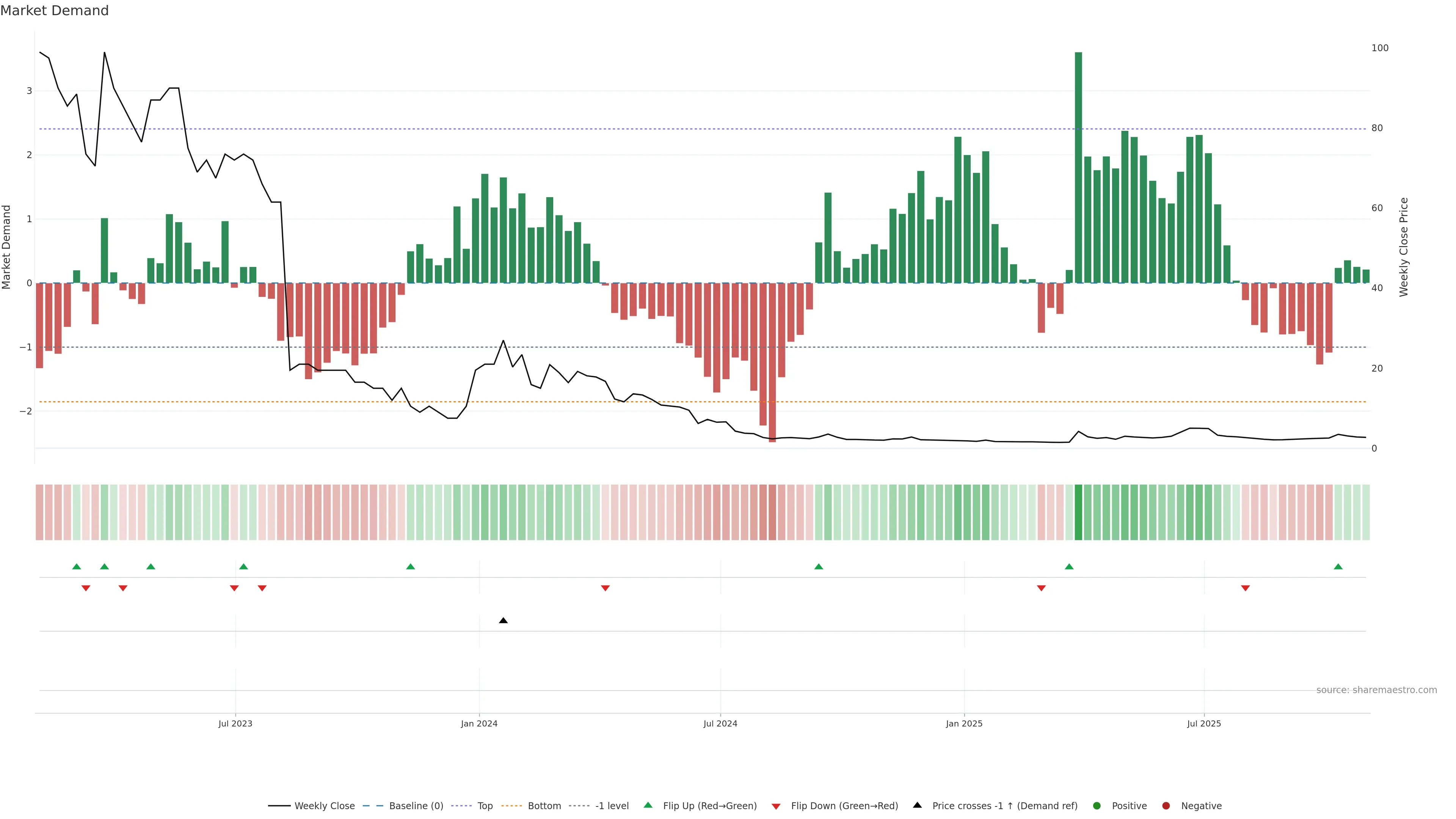Image resolution: width=1456 pixels, height=819 pixels.
Task: Click the last green flip-up marker
Action: pyautogui.click(x=1338, y=566)
